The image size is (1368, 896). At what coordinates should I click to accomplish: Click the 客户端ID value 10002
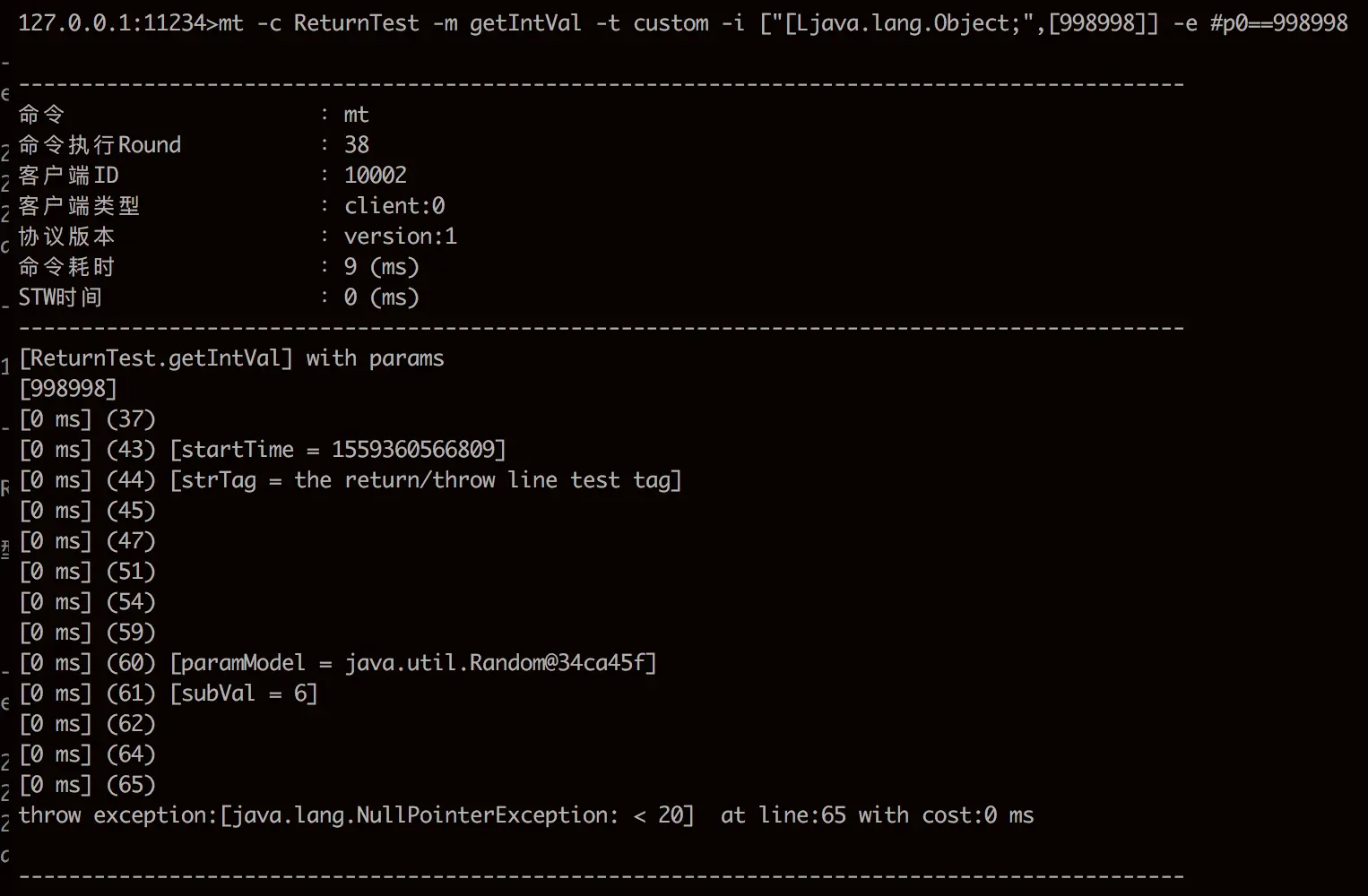tap(376, 175)
